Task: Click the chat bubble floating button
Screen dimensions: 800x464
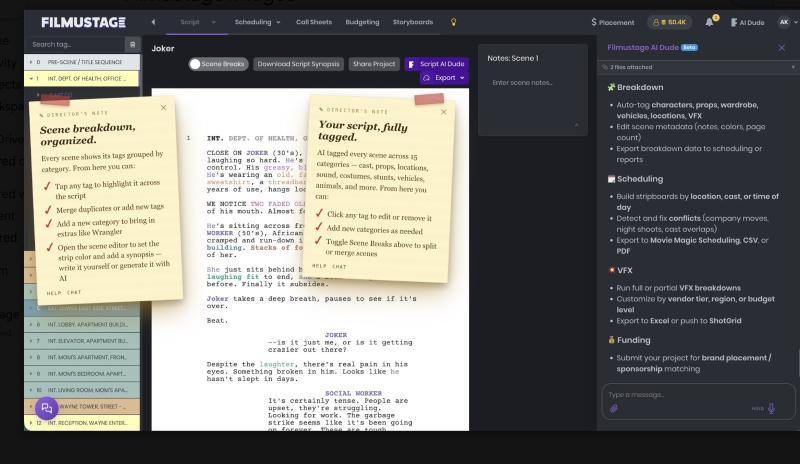Action: (x=46, y=408)
